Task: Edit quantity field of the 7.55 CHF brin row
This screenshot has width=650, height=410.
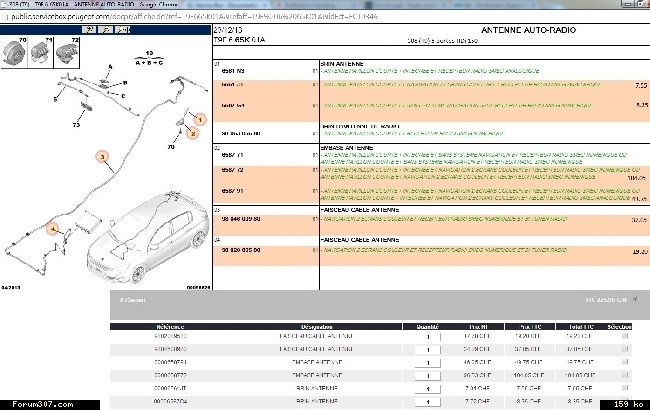Action: [428, 389]
